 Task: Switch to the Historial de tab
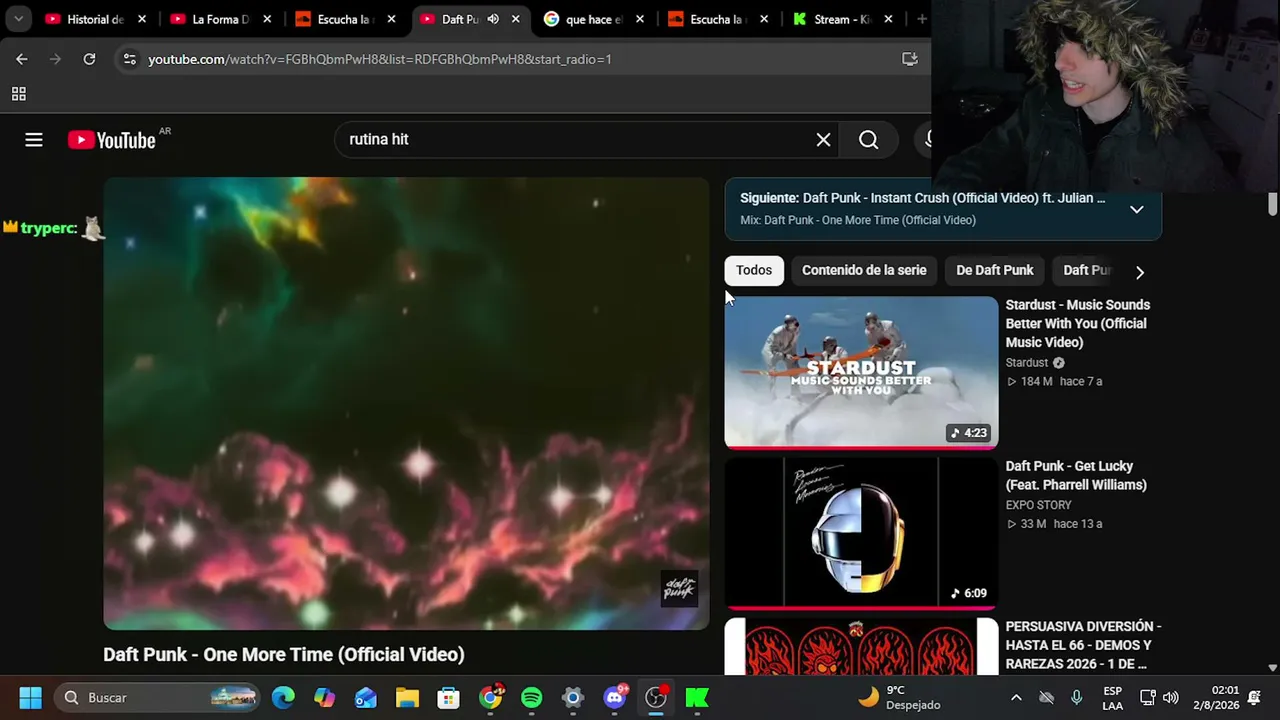(96, 19)
